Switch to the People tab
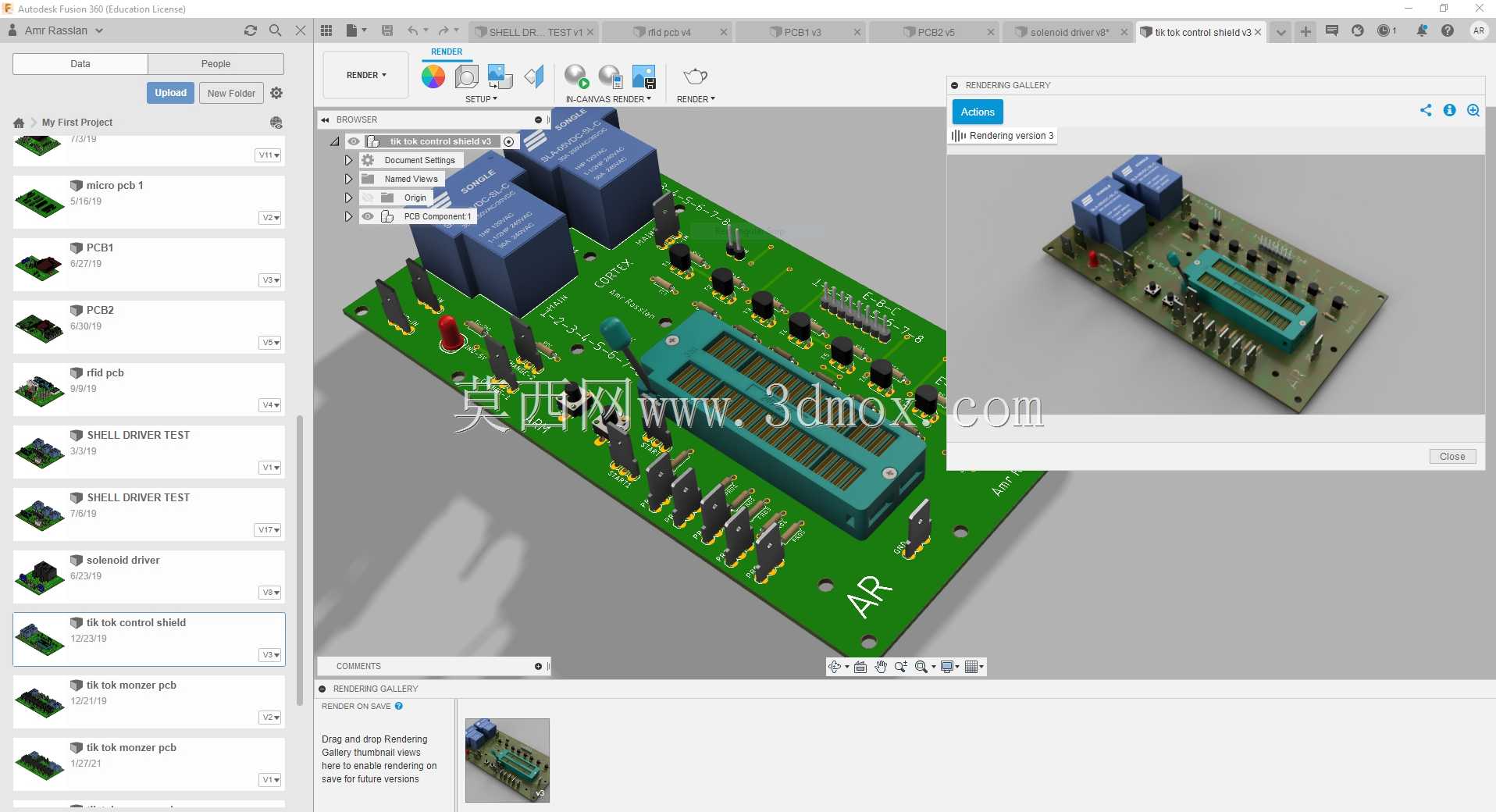1496x812 pixels. point(215,64)
